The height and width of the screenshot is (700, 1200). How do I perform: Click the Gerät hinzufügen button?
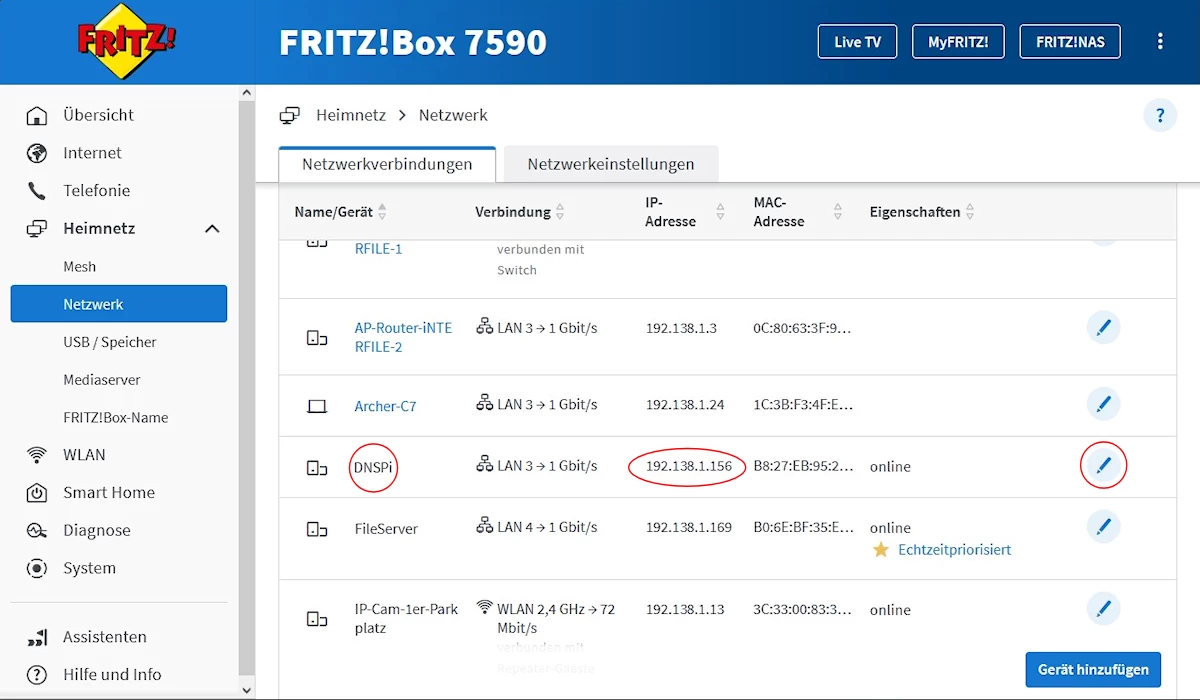pos(1093,670)
